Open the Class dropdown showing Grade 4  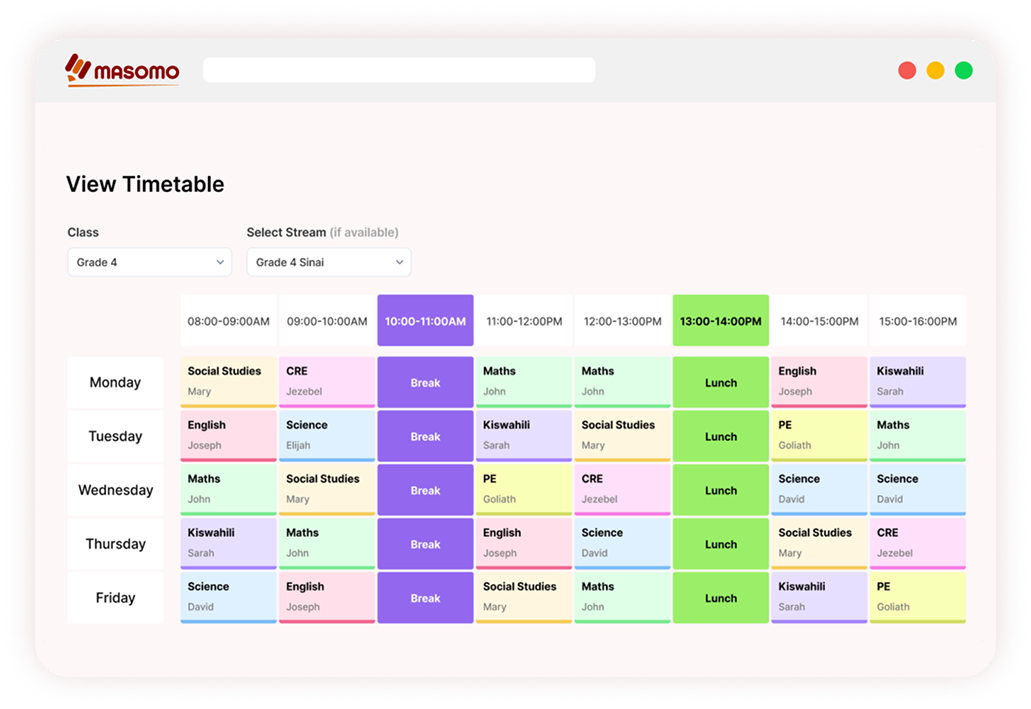149,262
